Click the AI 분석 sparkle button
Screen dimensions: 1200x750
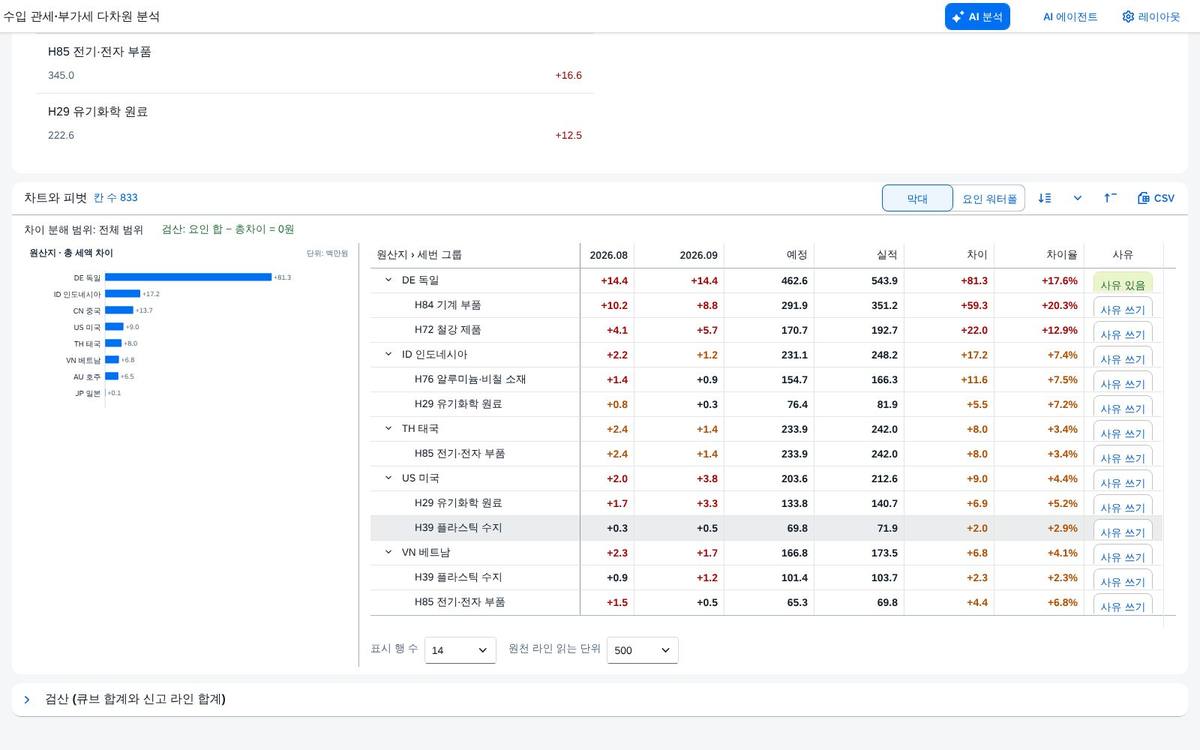point(977,17)
